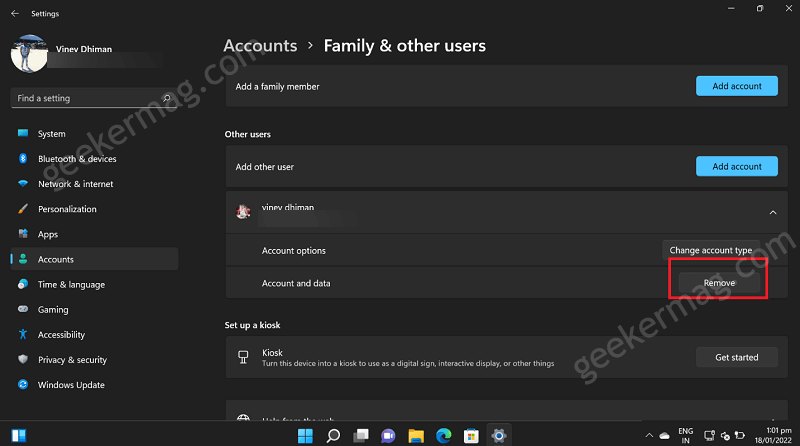Open the Viney Dhiman profile picture
The image size is (800, 446).
click(29, 54)
